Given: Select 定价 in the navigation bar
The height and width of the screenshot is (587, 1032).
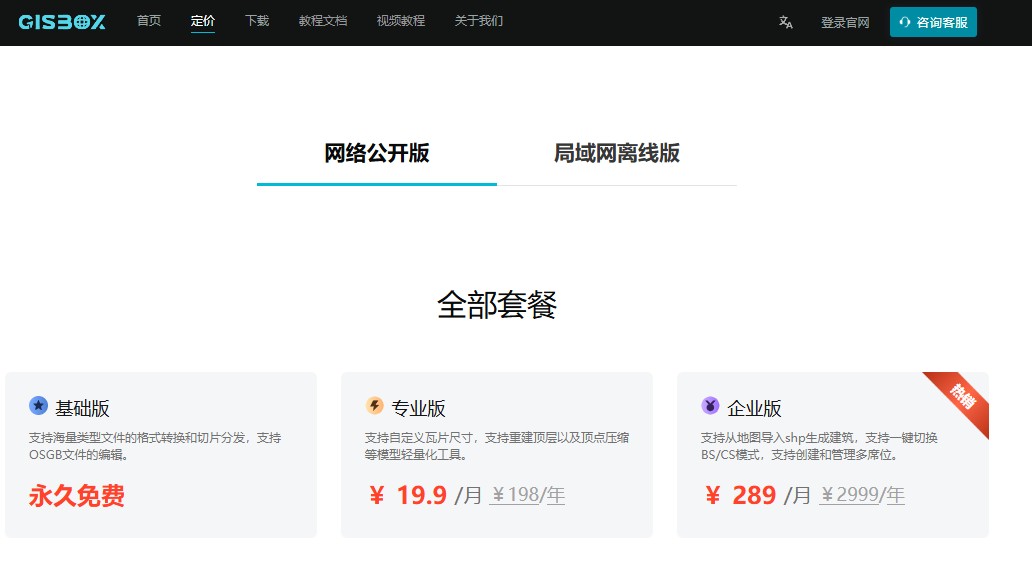Looking at the screenshot, I should 203,21.
